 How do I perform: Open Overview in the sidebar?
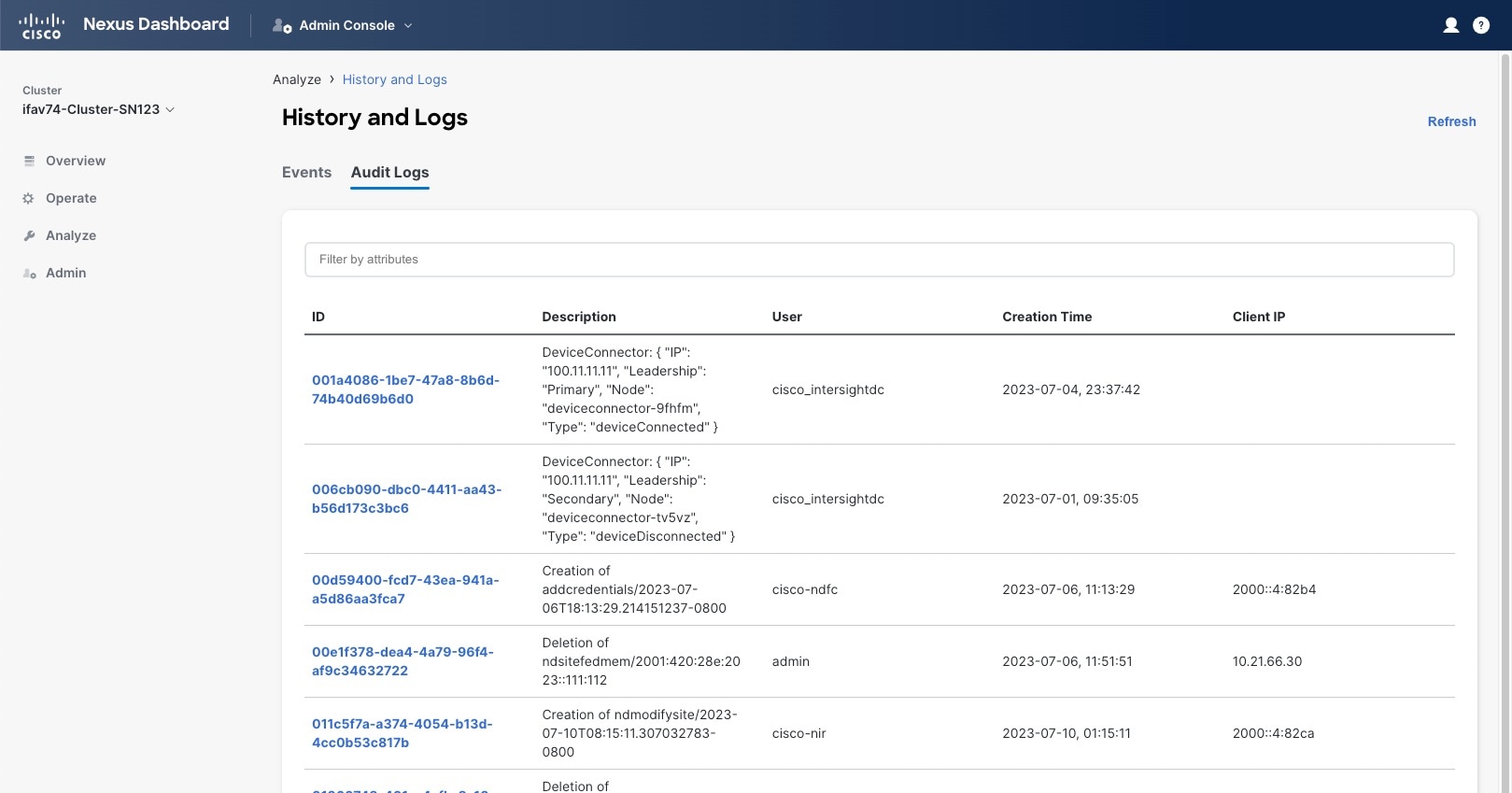(x=76, y=161)
